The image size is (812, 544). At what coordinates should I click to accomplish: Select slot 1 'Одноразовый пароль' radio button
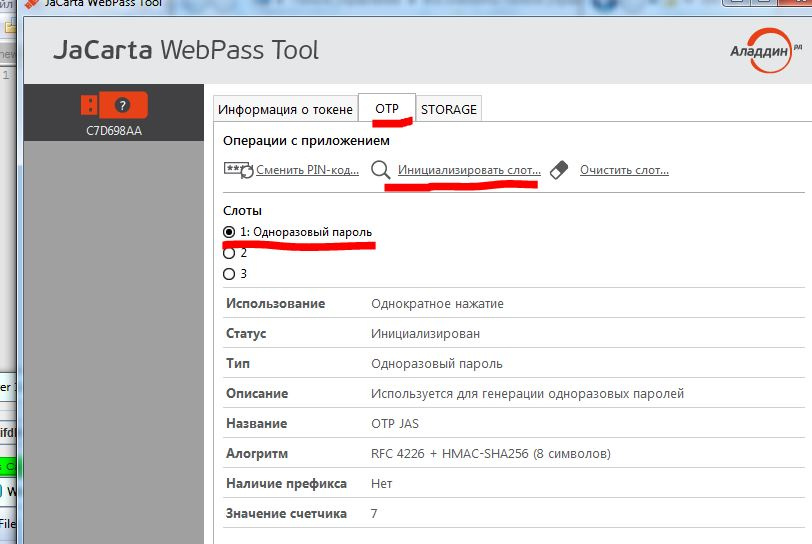(229, 232)
